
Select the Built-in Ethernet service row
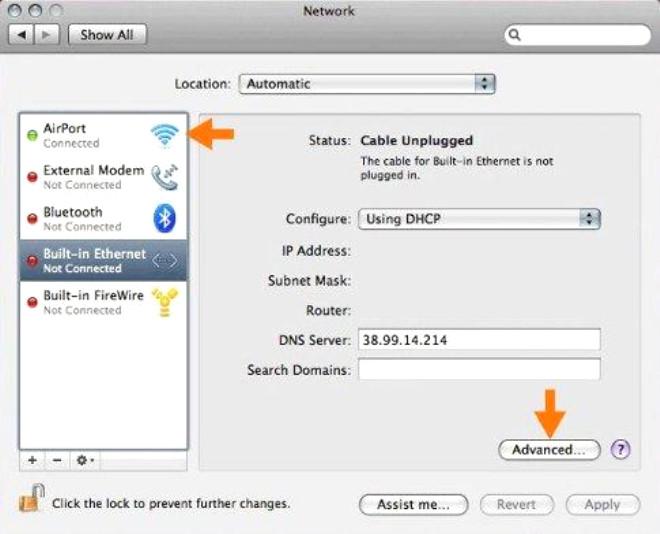coord(103,260)
